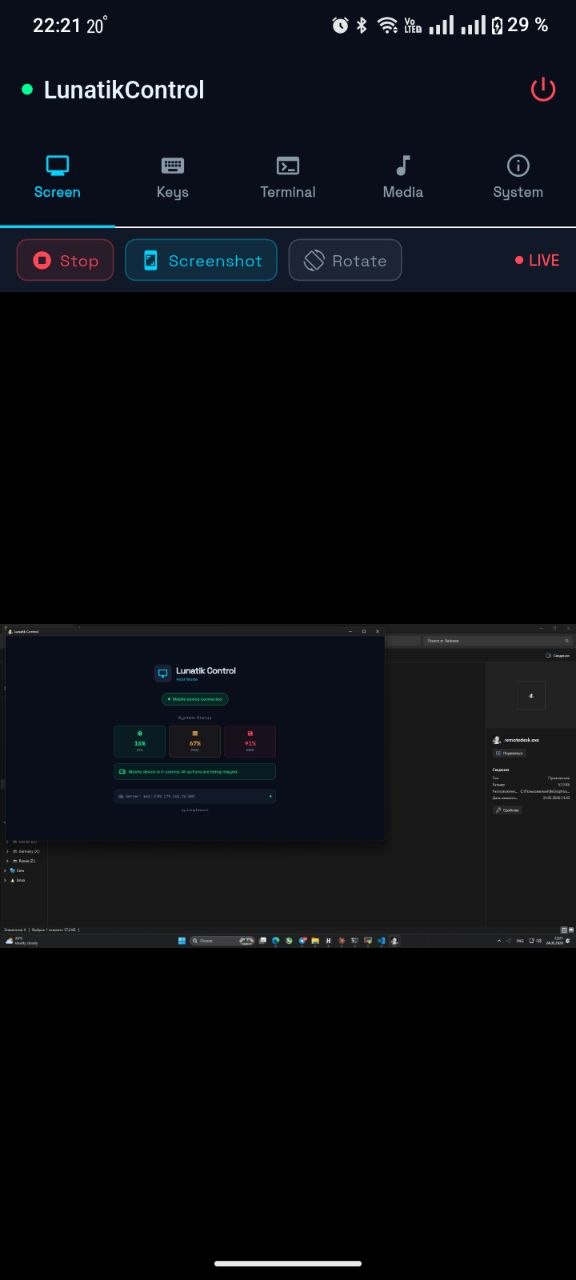Screen dimensions: 576x1280
Task: Rotate the streamed screen view
Action: pos(345,260)
